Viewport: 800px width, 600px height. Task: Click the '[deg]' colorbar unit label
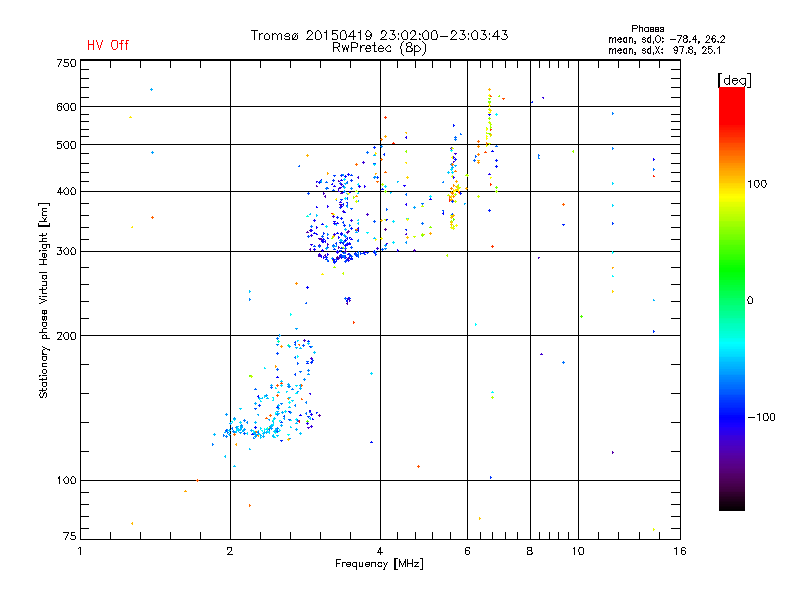click(734, 80)
